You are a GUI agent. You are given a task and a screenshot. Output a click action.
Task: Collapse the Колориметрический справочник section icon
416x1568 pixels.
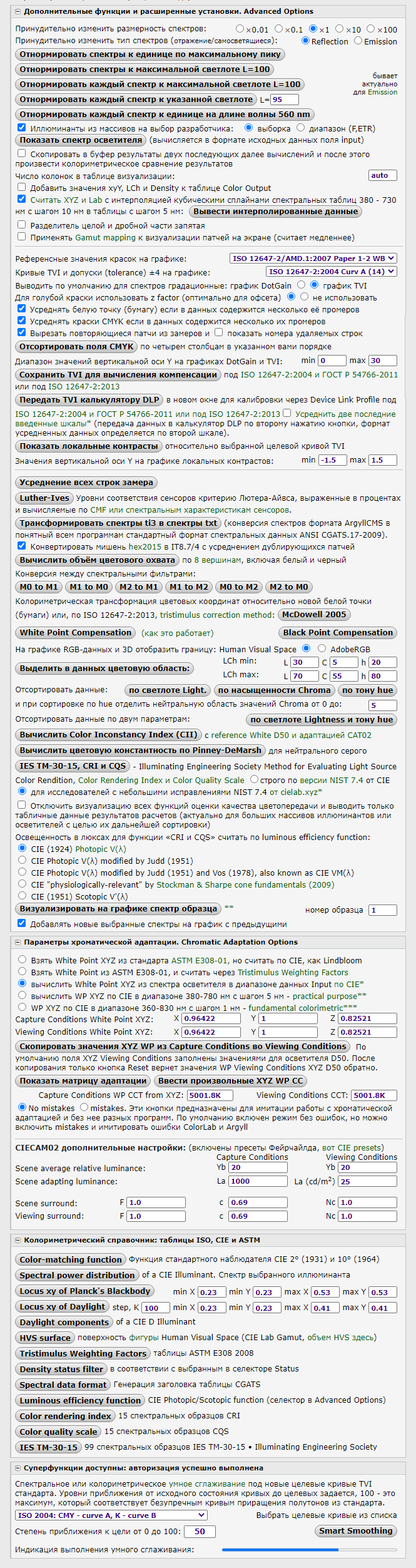click(18, 1240)
